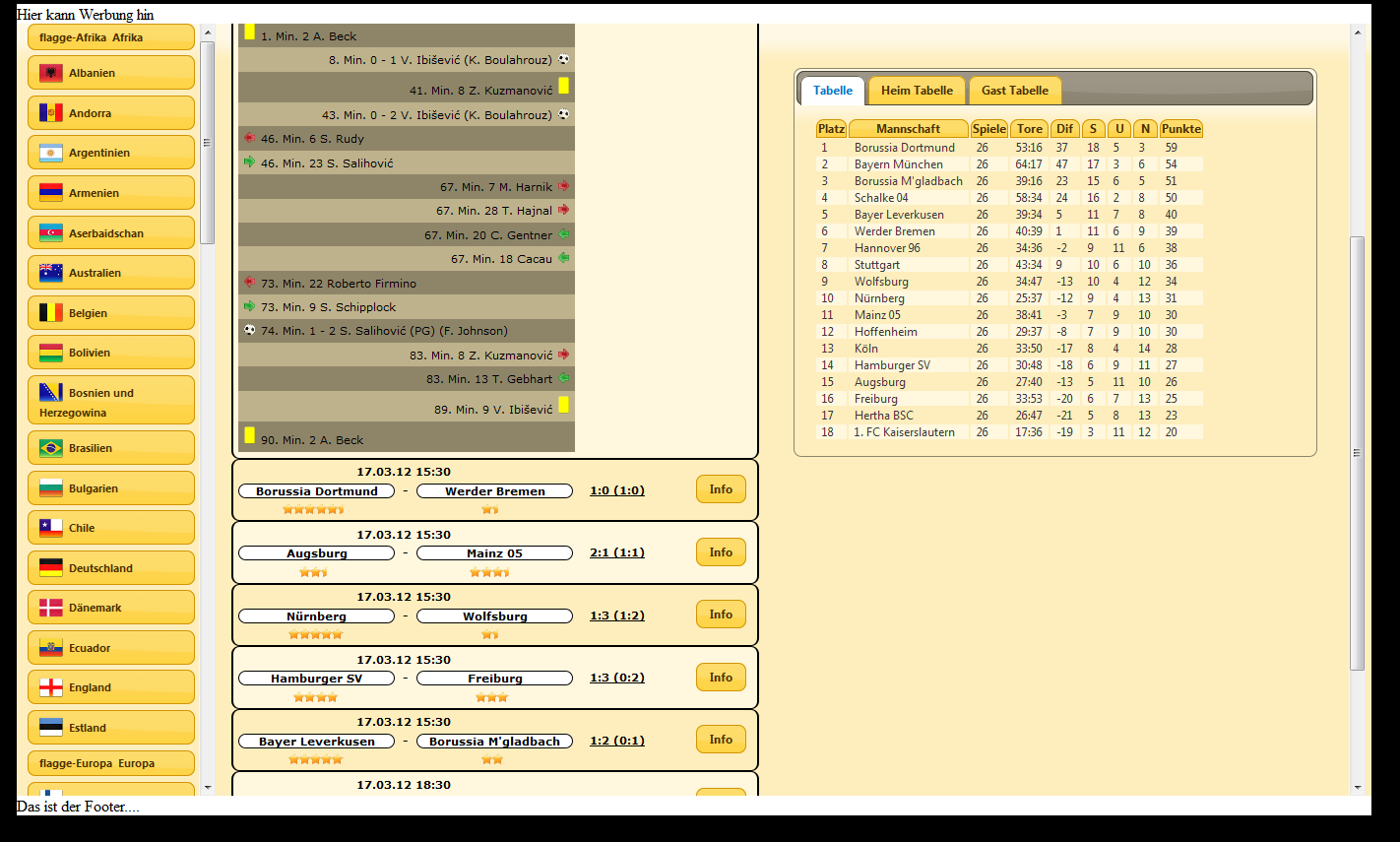Image resolution: width=1400 pixels, height=842 pixels.
Task: Click the Argentinien flag icon in sidebar
Action: (51, 153)
